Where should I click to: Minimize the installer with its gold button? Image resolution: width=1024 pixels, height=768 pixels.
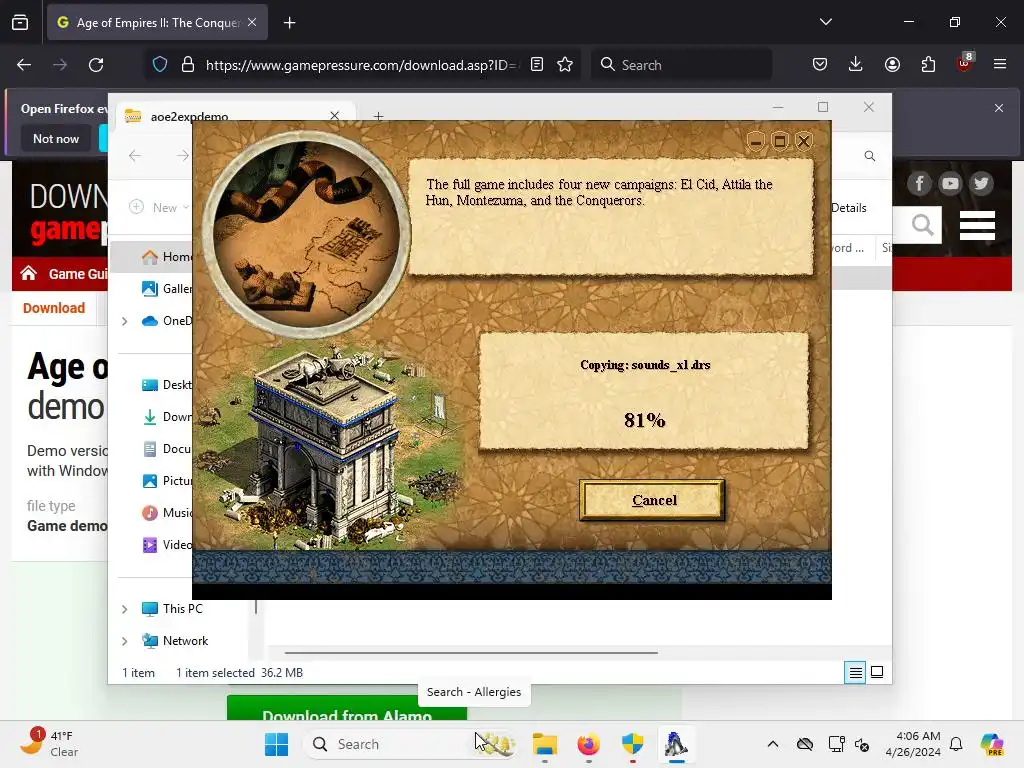pyautogui.click(x=756, y=141)
